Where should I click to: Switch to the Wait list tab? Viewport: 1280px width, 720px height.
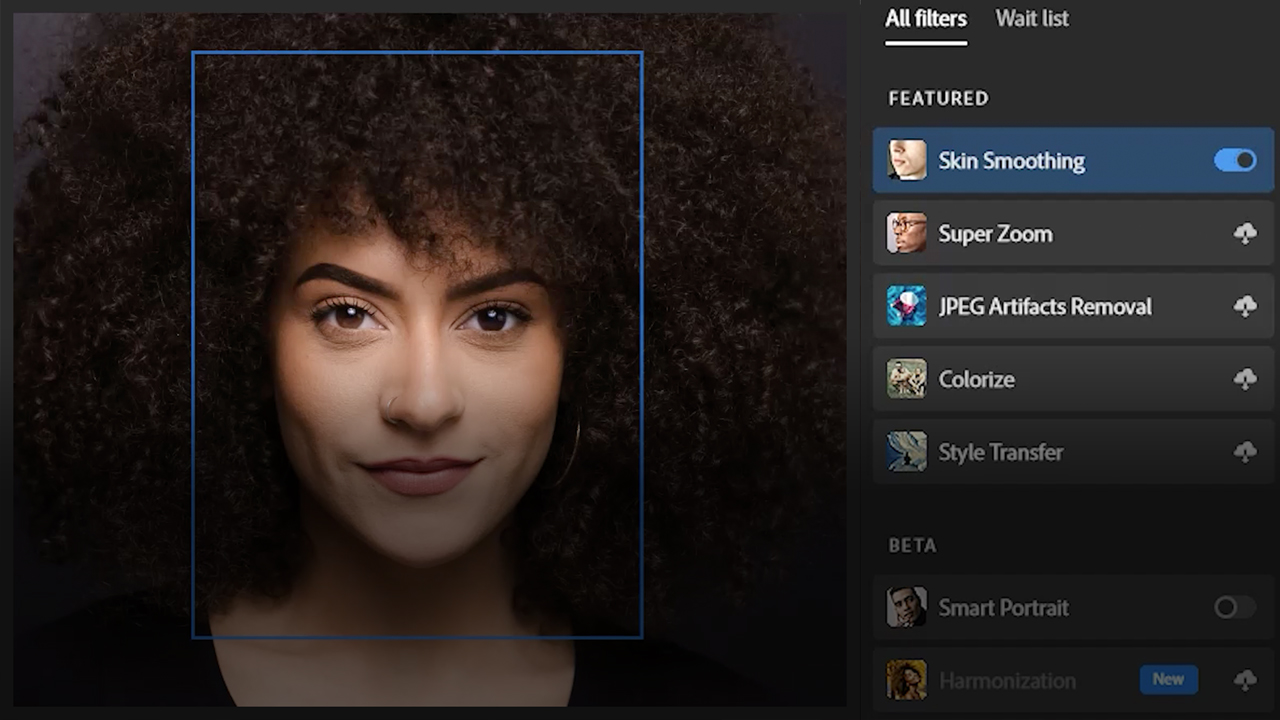pyautogui.click(x=1031, y=18)
